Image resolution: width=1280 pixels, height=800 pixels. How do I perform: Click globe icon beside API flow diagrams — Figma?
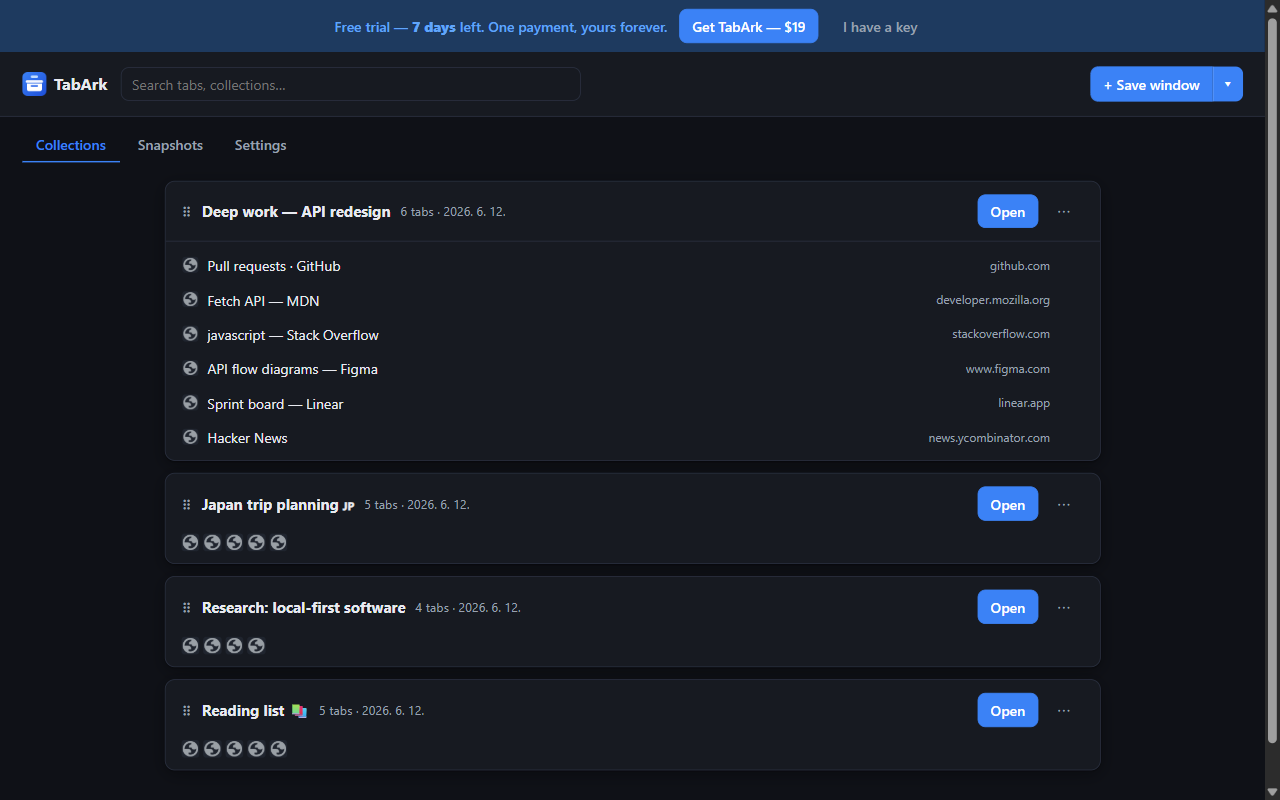[190, 368]
